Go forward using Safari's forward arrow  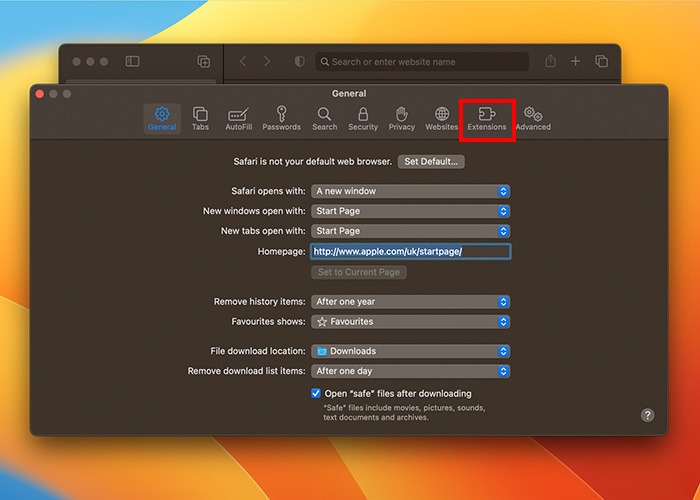click(267, 62)
